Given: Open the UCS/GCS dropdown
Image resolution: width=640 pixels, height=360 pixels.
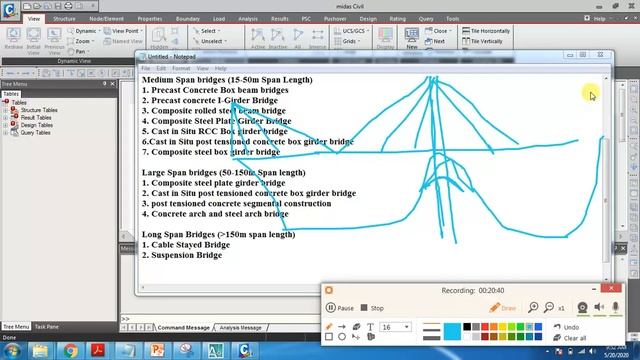Looking at the screenshot, I should (x=352, y=31).
